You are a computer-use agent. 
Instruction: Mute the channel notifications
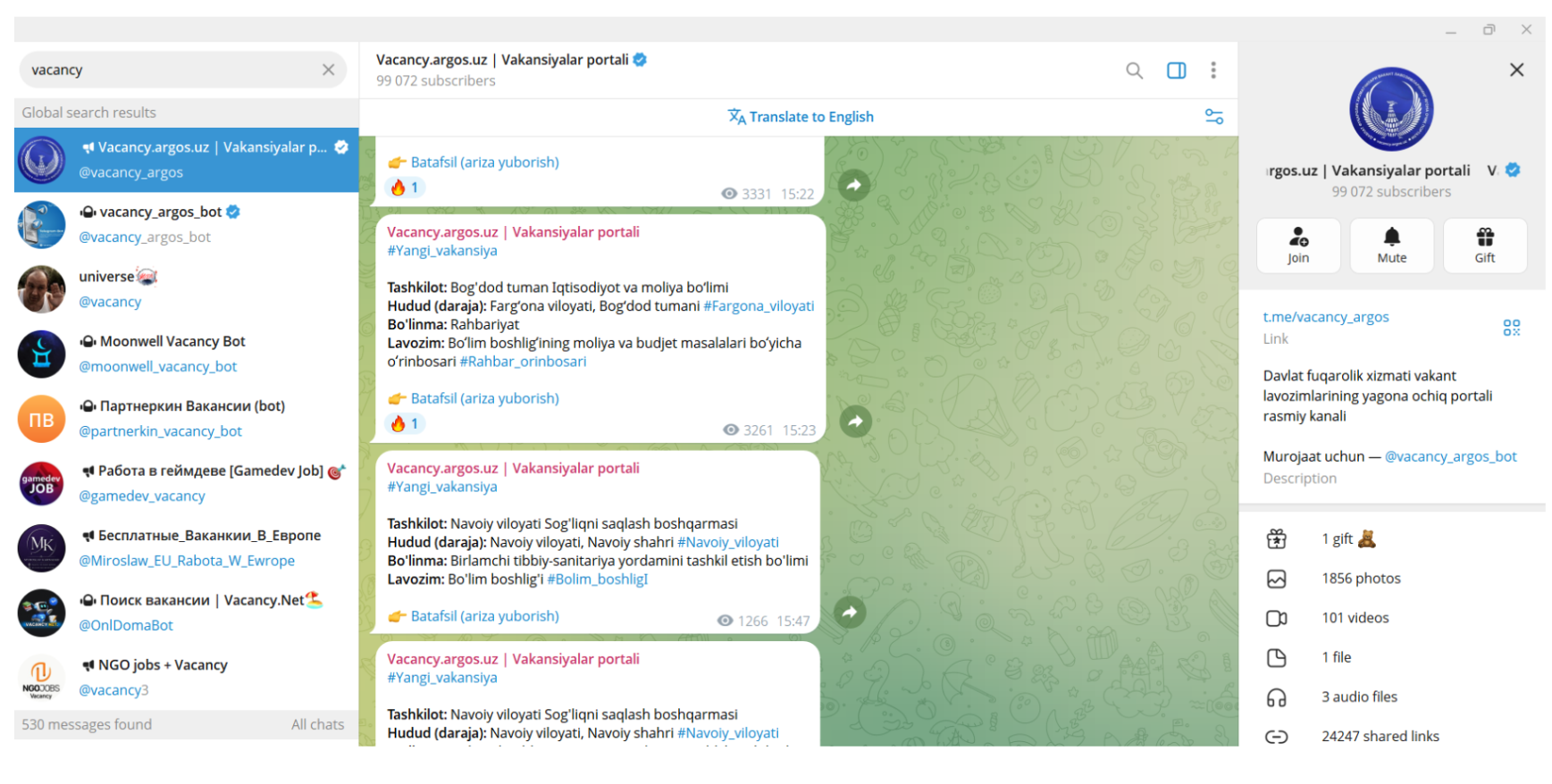(1391, 246)
